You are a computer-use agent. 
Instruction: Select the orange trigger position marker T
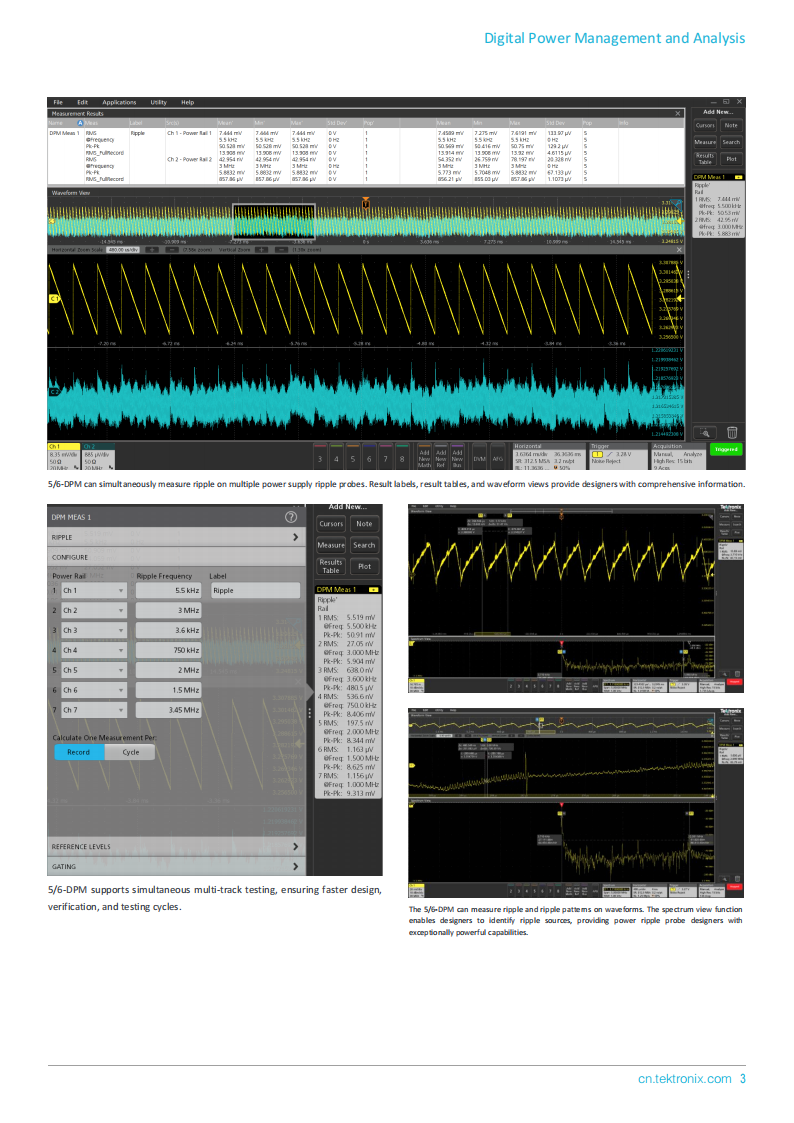366,203
